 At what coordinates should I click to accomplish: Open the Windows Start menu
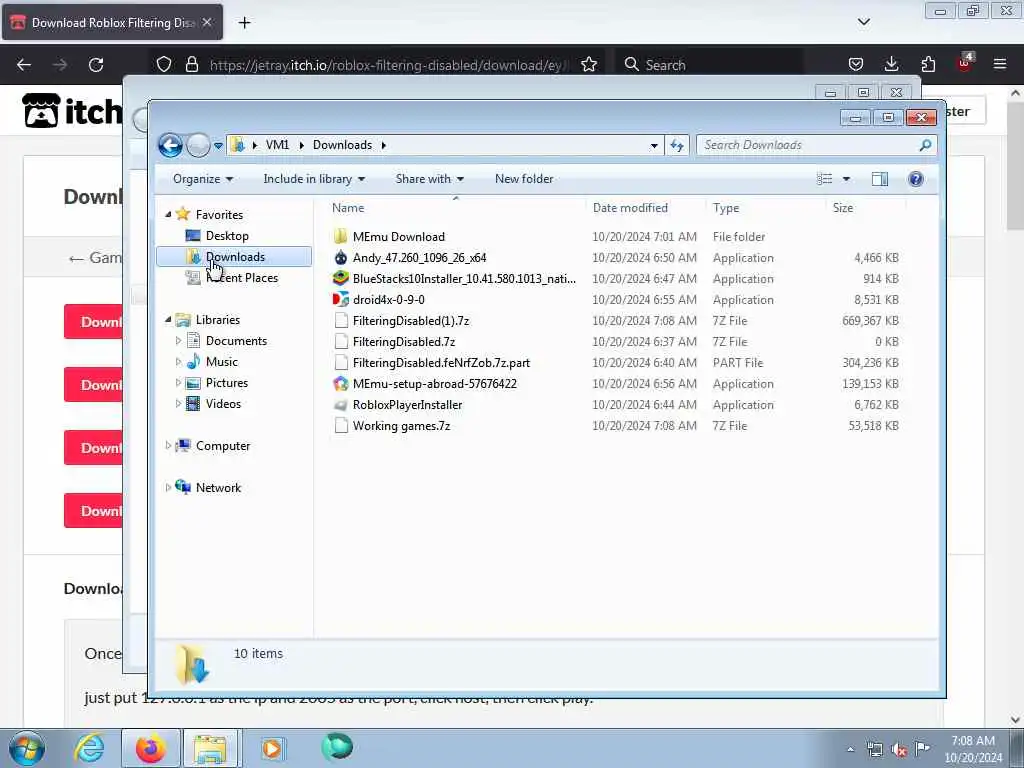click(27, 748)
